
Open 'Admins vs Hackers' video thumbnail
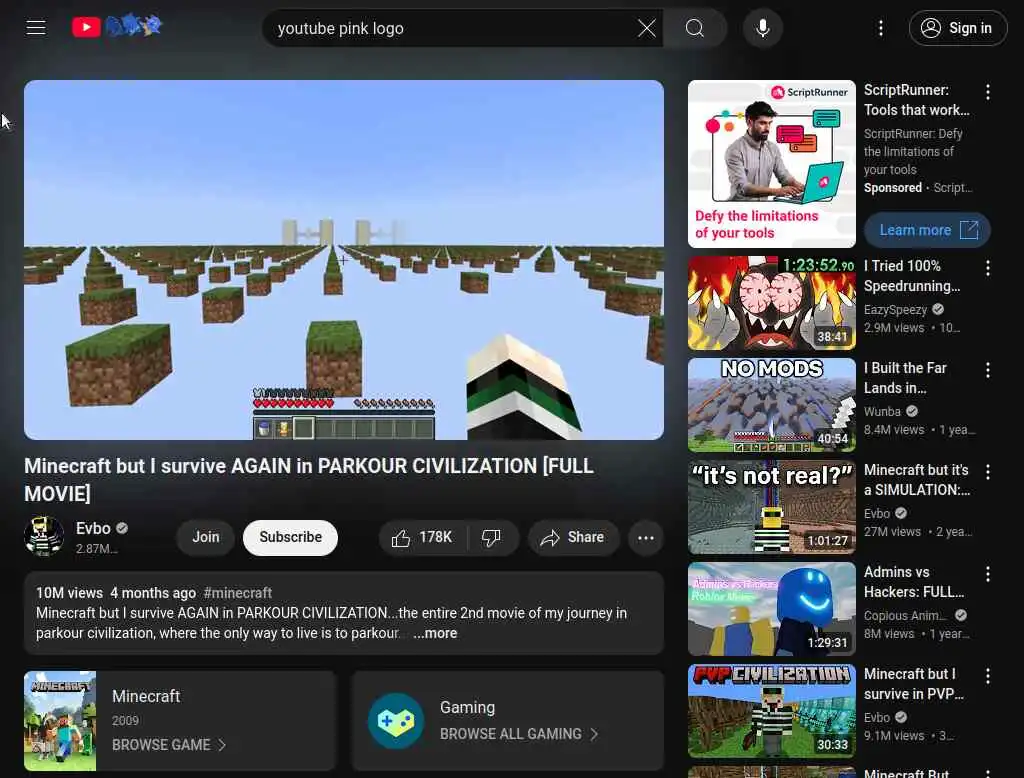[771, 609]
